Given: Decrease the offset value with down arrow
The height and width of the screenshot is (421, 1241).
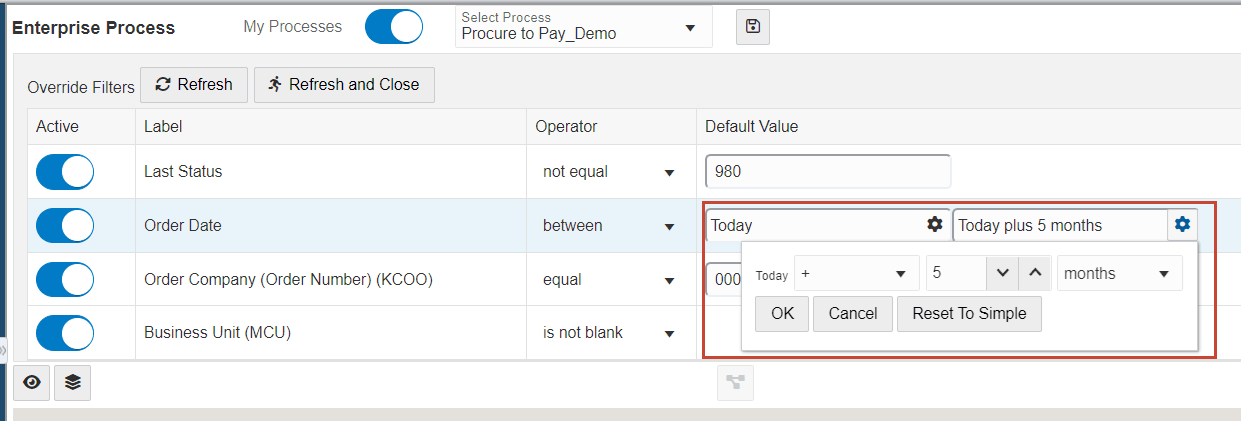Looking at the screenshot, I should click(1003, 273).
